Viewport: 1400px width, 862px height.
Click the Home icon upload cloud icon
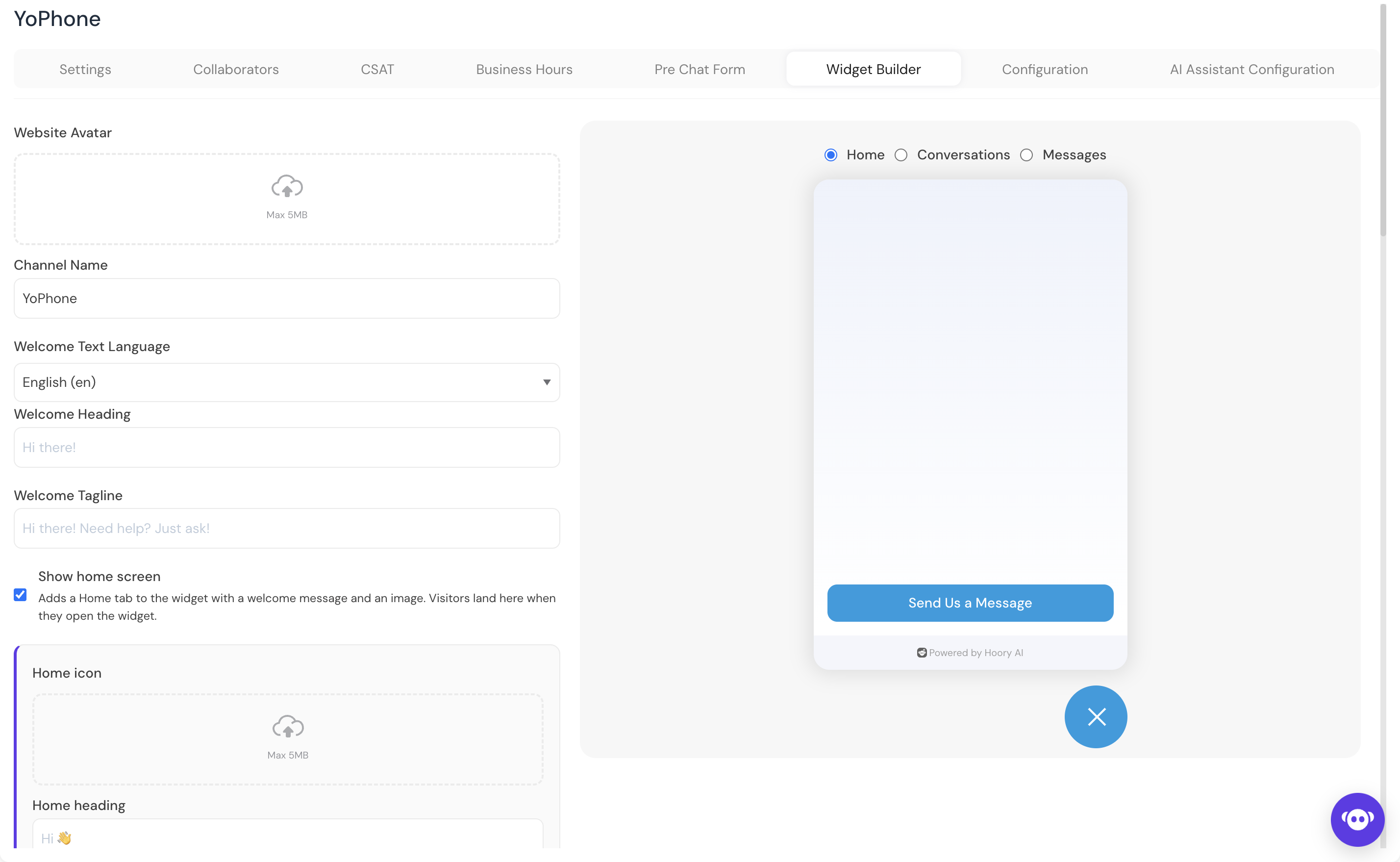coord(288,726)
